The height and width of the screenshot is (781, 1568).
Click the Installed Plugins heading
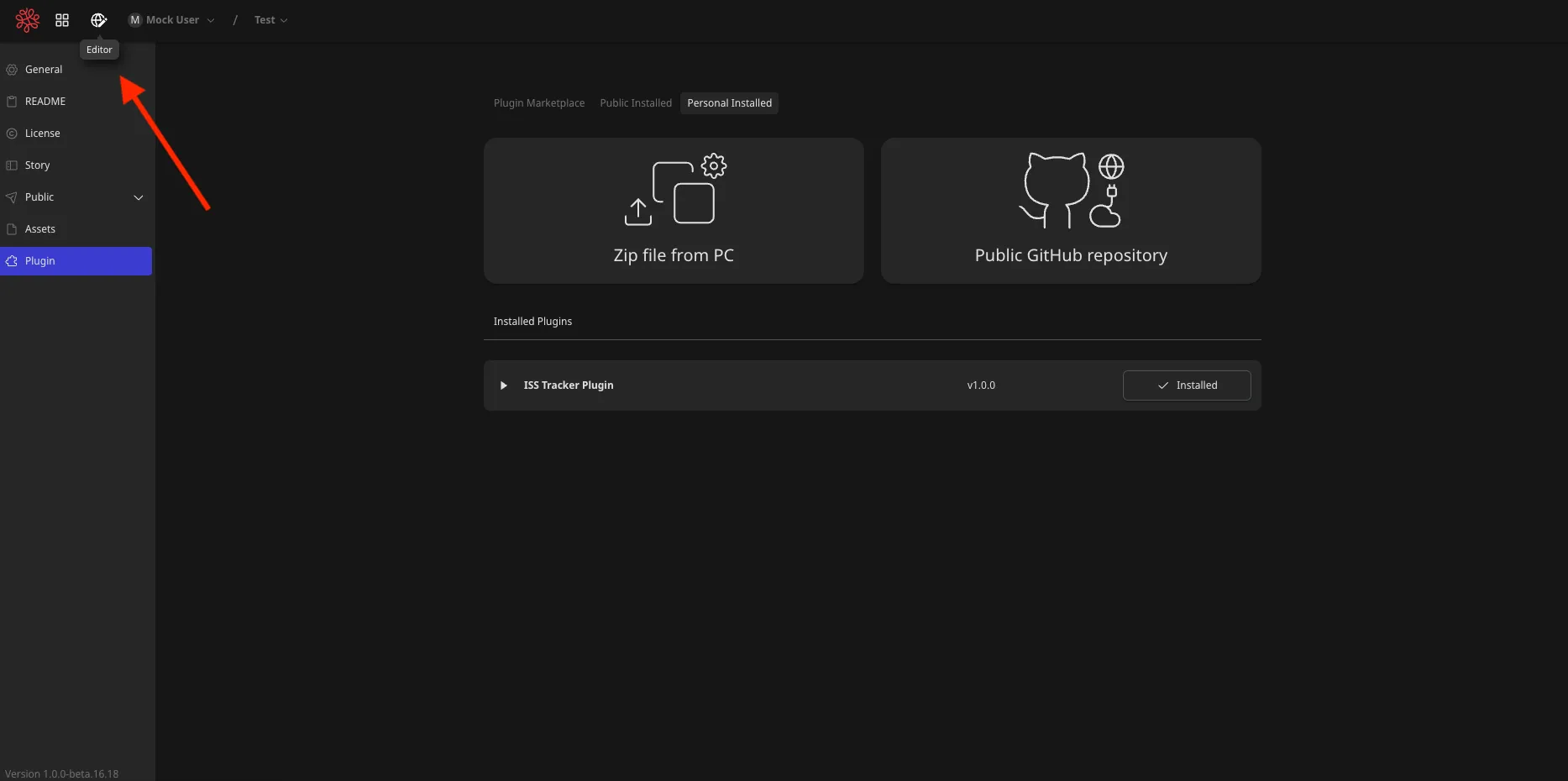pyautogui.click(x=532, y=322)
